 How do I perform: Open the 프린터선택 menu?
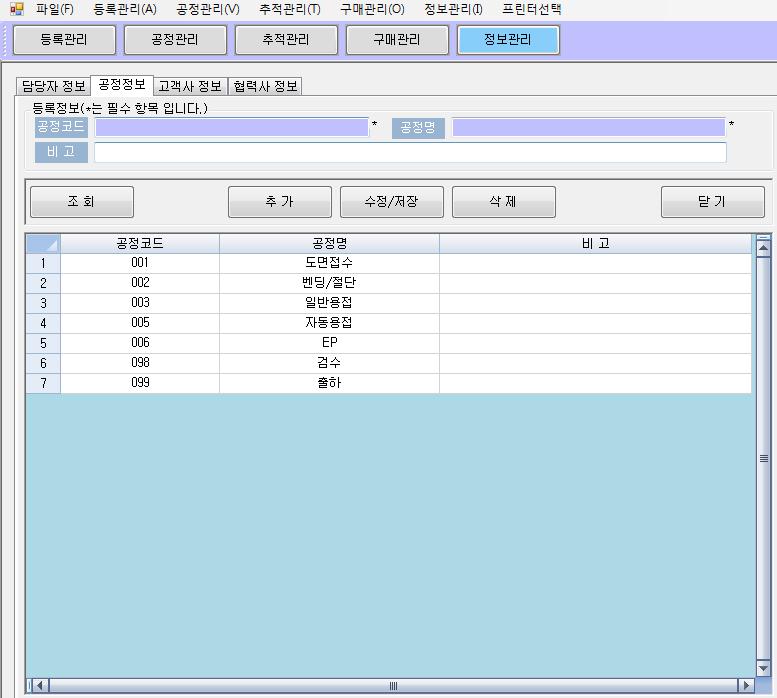point(531,9)
